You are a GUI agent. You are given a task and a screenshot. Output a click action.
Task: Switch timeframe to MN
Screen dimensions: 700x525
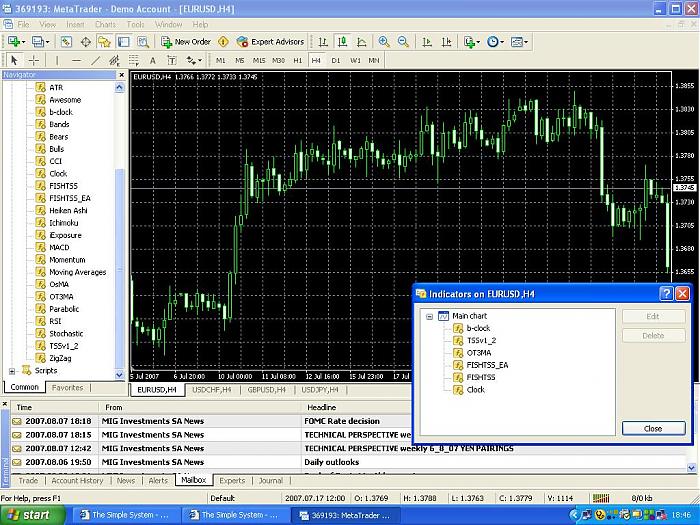pos(374,60)
